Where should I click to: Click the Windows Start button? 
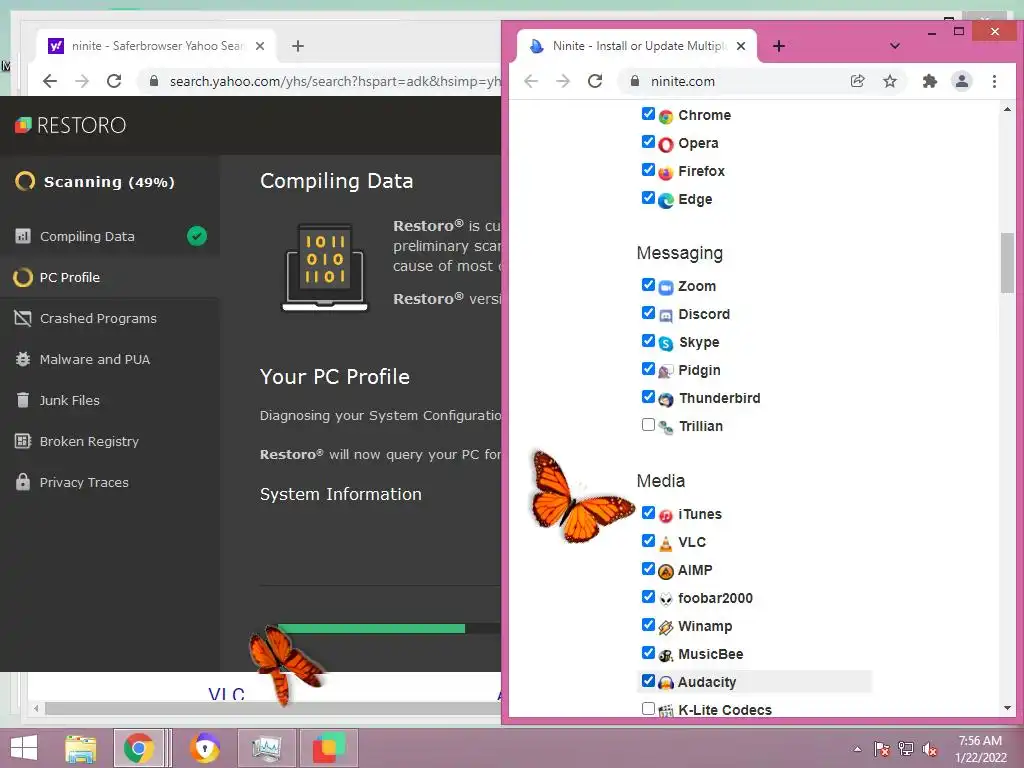(24, 748)
